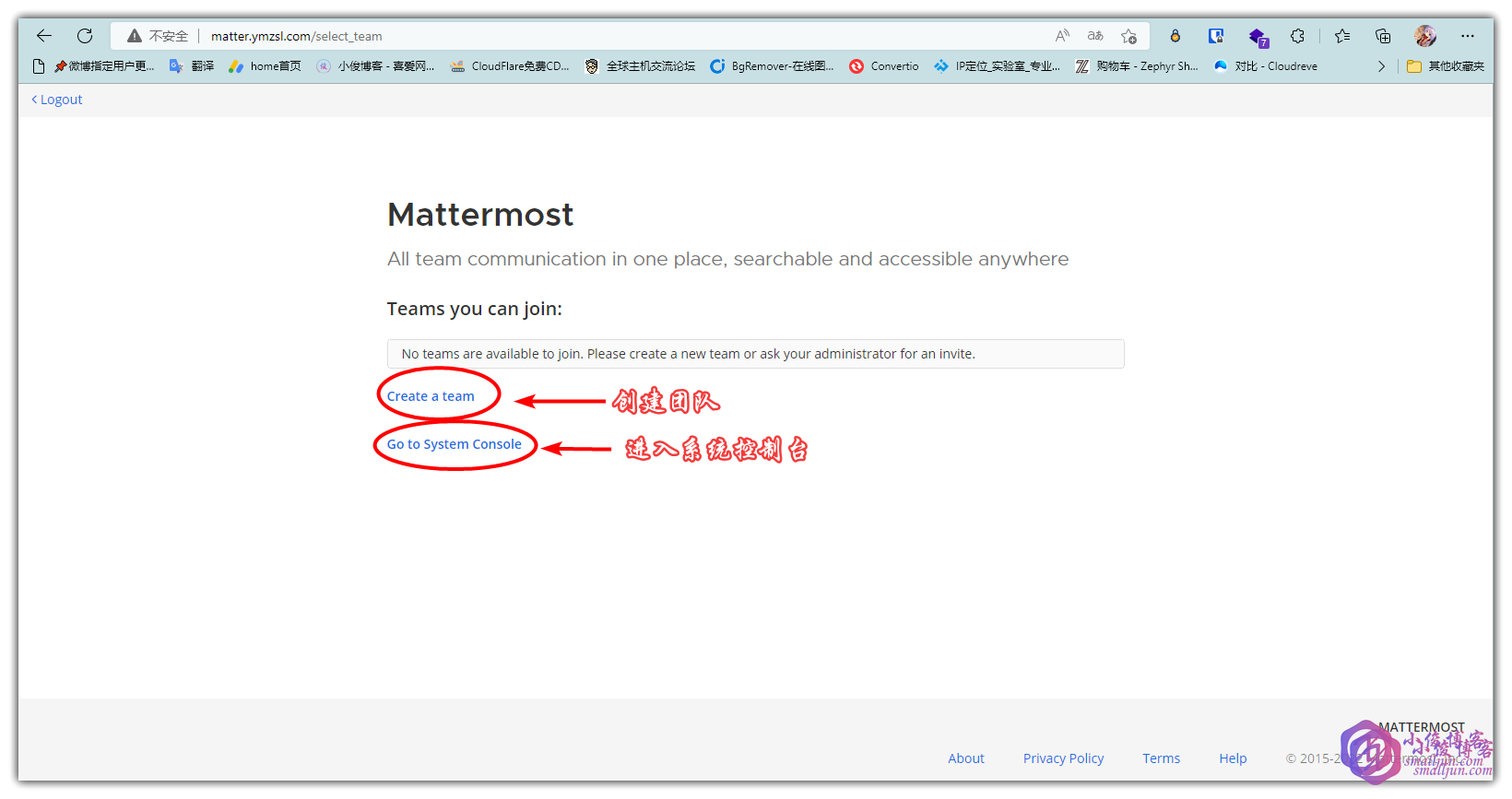Open the Privacy Policy footer link
The image size is (1512, 799).
1063,758
